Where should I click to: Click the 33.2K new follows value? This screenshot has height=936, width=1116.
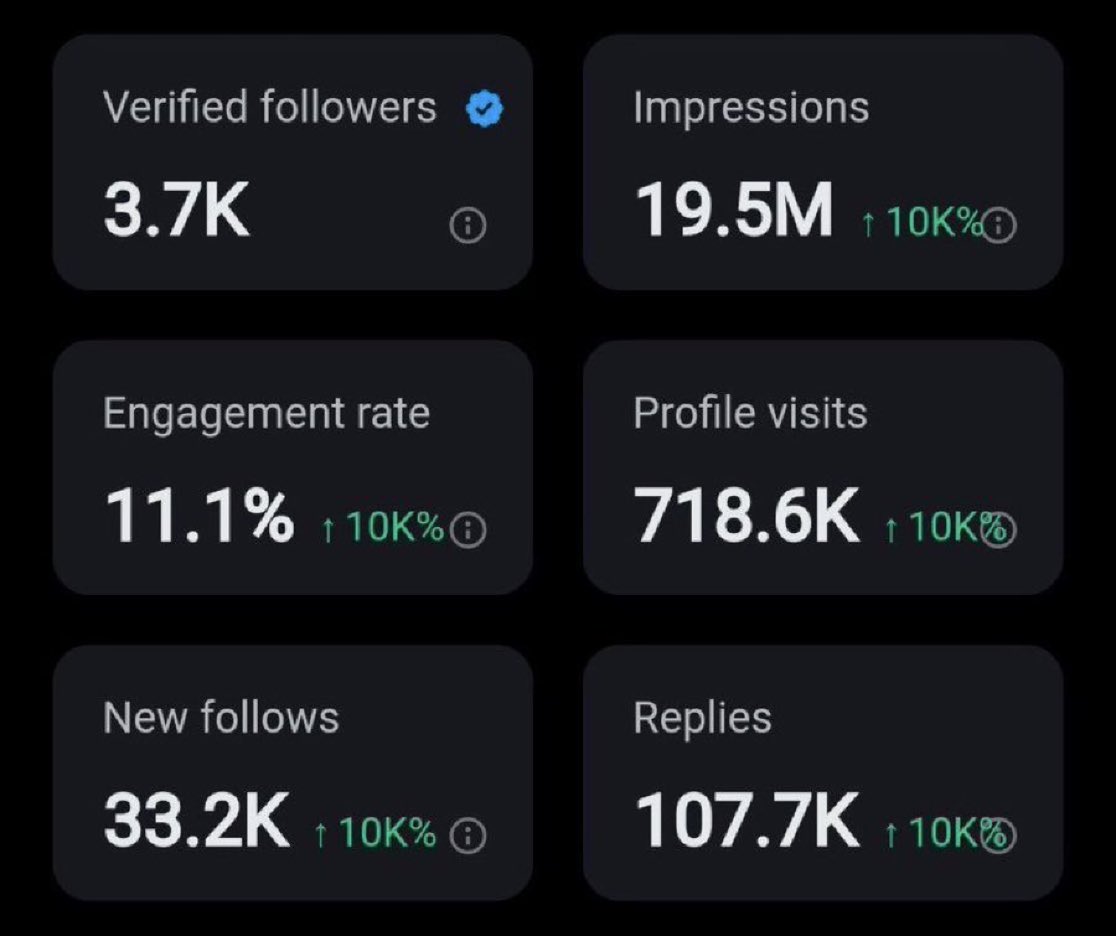point(196,820)
